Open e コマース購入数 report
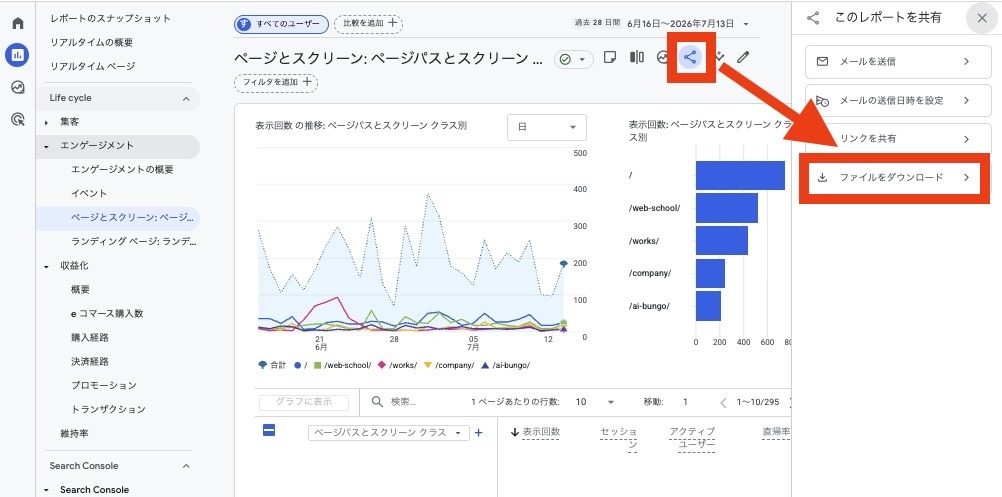The image size is (1002, 497). [107, 314]
